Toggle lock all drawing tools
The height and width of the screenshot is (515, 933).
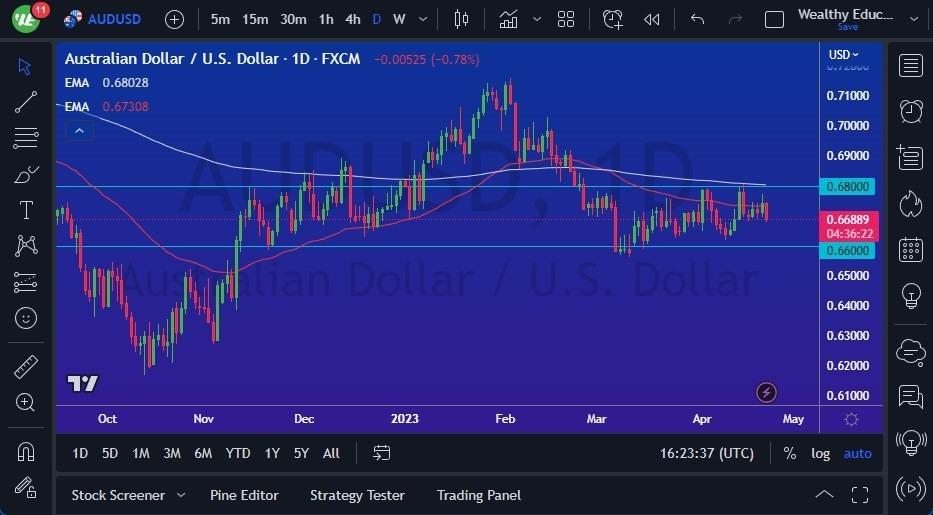(x=26, y=488)
